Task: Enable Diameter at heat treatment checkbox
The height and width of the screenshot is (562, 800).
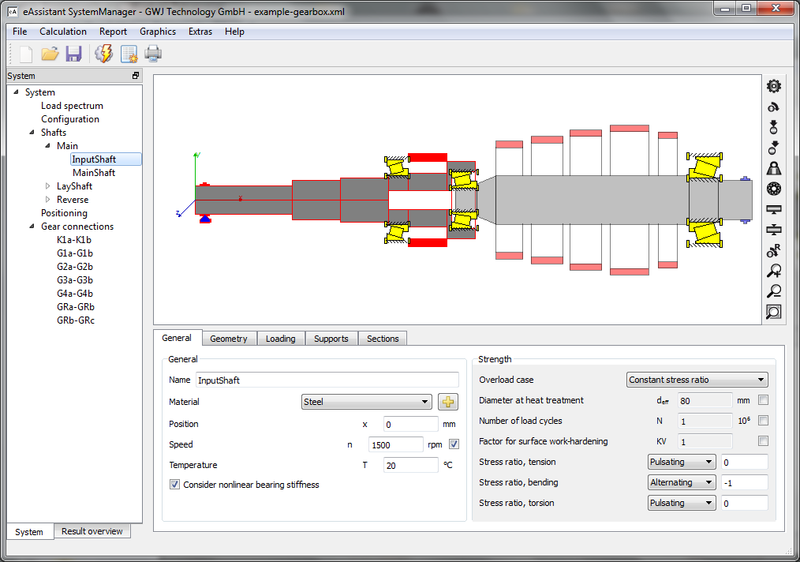Action: 763,400
